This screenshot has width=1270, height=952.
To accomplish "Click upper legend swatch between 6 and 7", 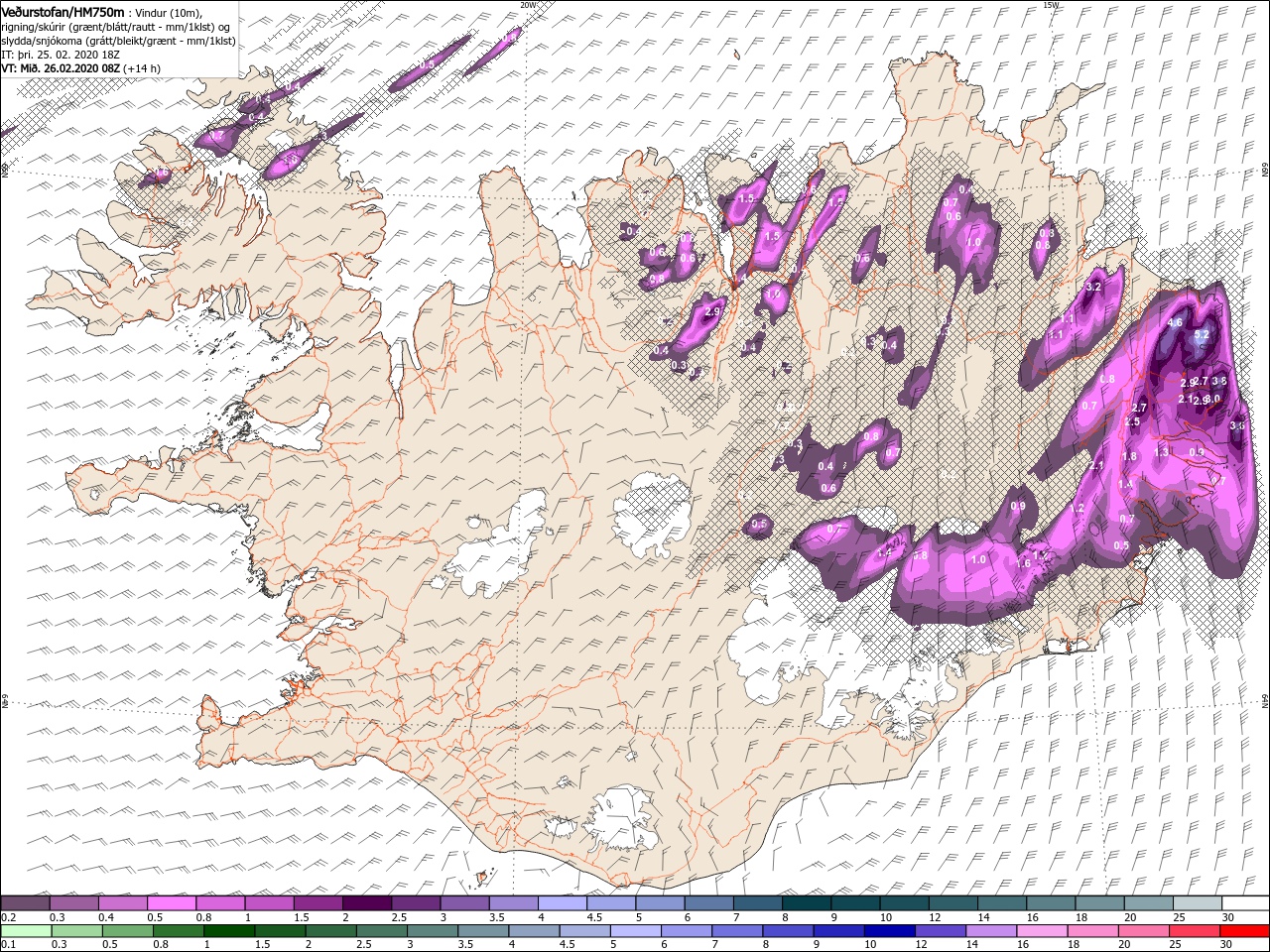I will pos(707,903).
